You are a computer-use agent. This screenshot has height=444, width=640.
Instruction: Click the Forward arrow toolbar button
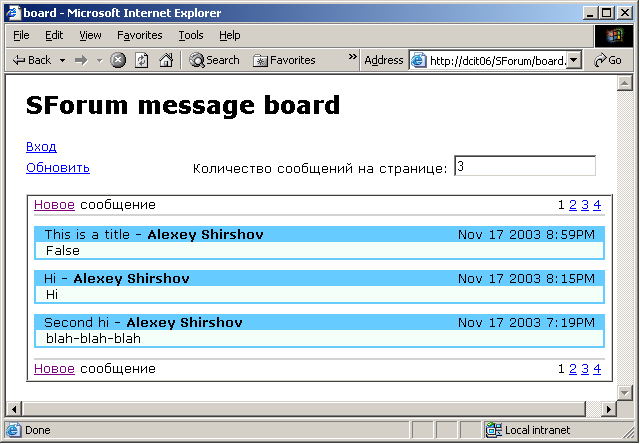click(81, 60)
